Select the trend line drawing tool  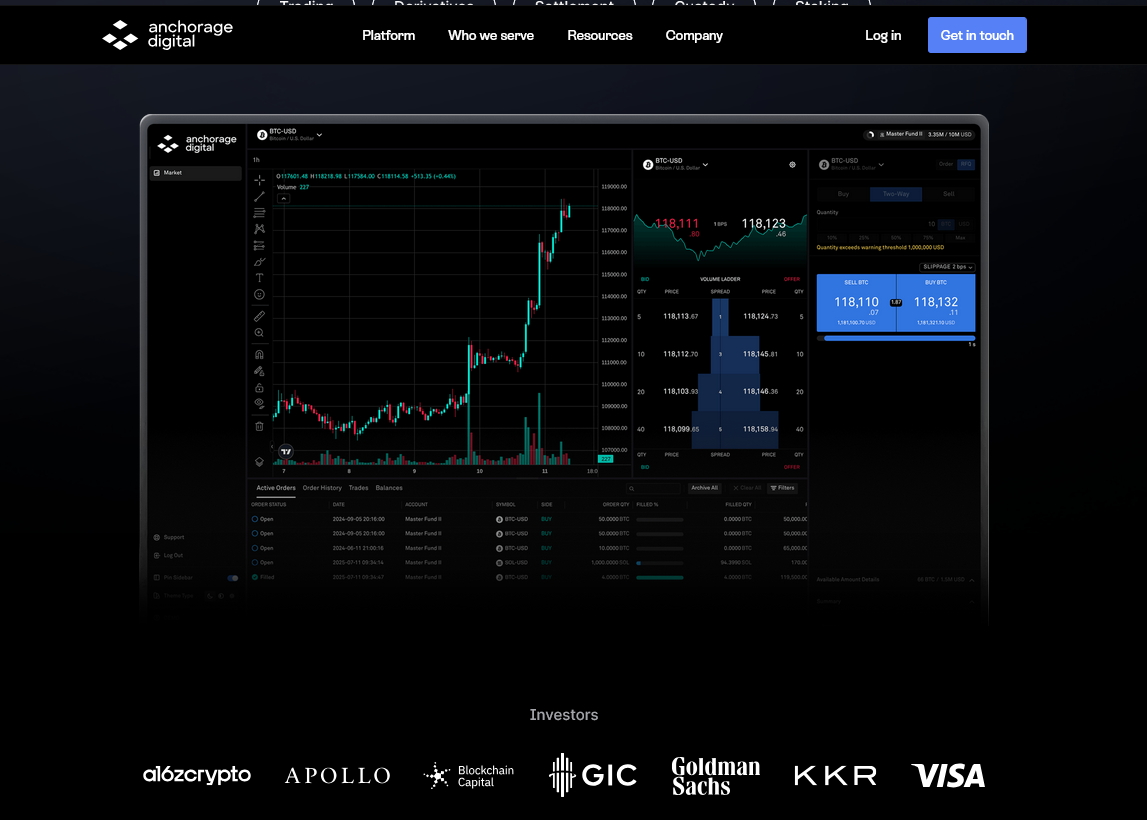pyautogui.click(x=259, y=197)
